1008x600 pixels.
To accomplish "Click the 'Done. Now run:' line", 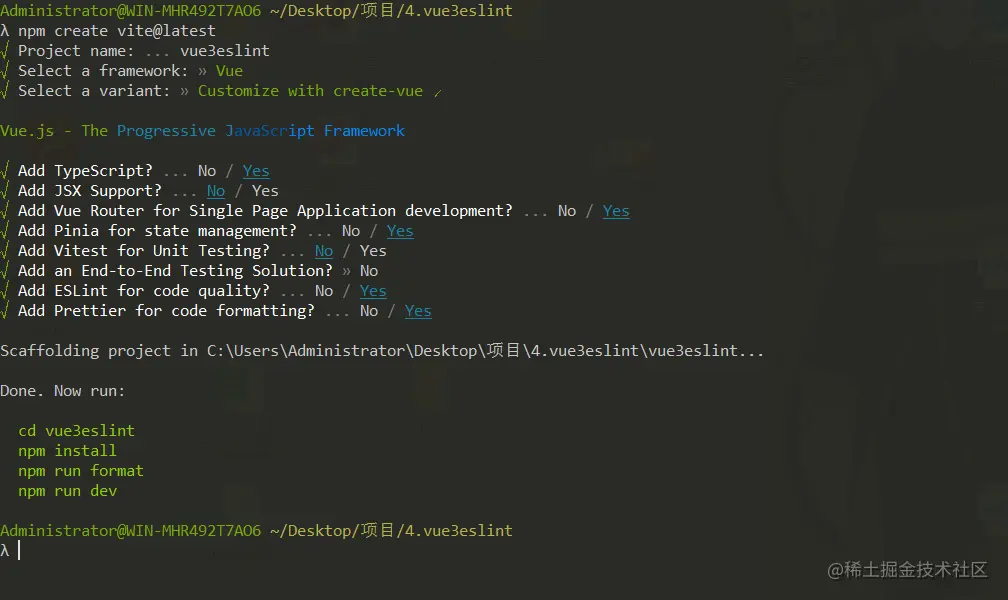I will click(62, 391).
